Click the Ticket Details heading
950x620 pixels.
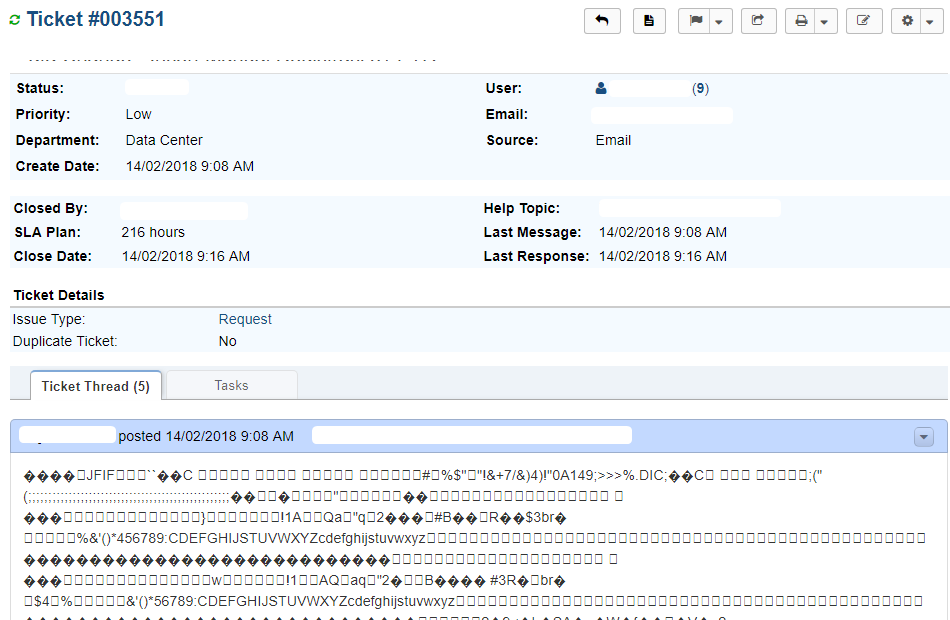[59, 295]
